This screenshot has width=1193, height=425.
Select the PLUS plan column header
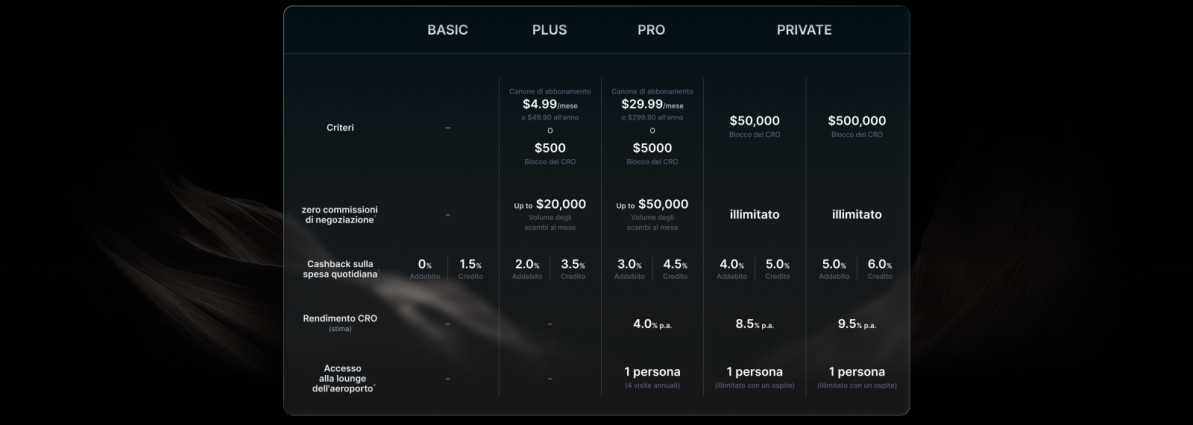[x=549, y=30]
